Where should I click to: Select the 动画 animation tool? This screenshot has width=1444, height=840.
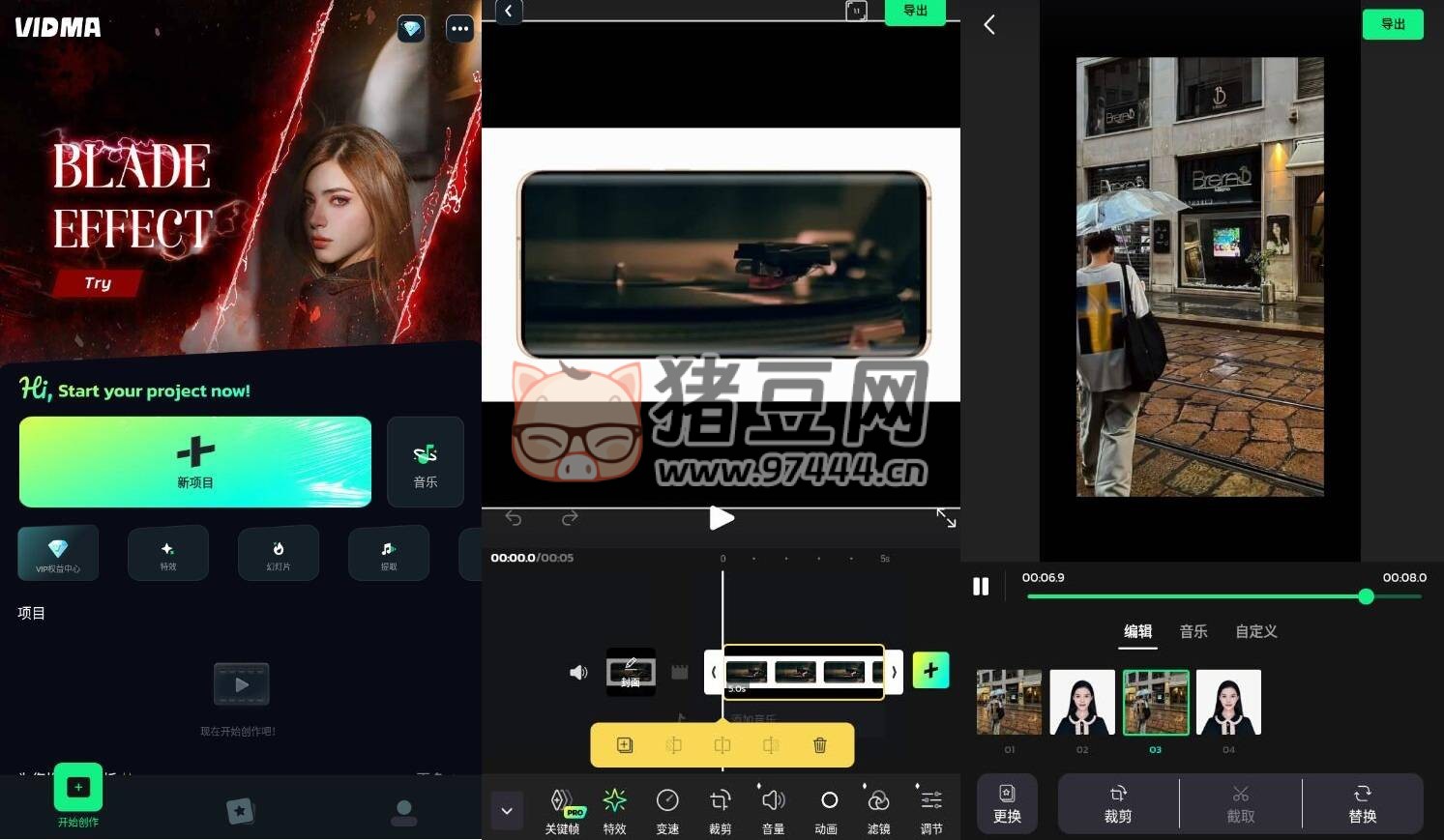point(827,808)
